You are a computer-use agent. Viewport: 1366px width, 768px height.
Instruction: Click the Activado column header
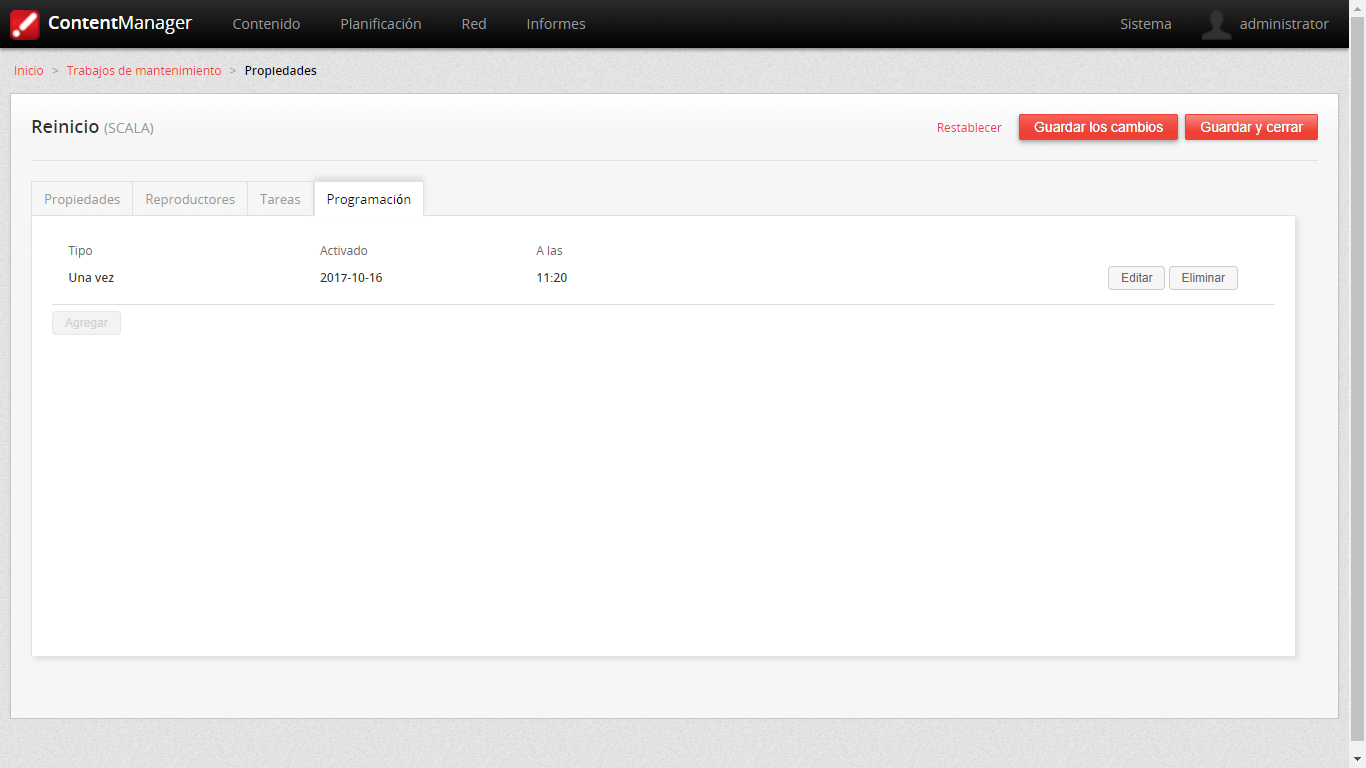click(344, 251)
